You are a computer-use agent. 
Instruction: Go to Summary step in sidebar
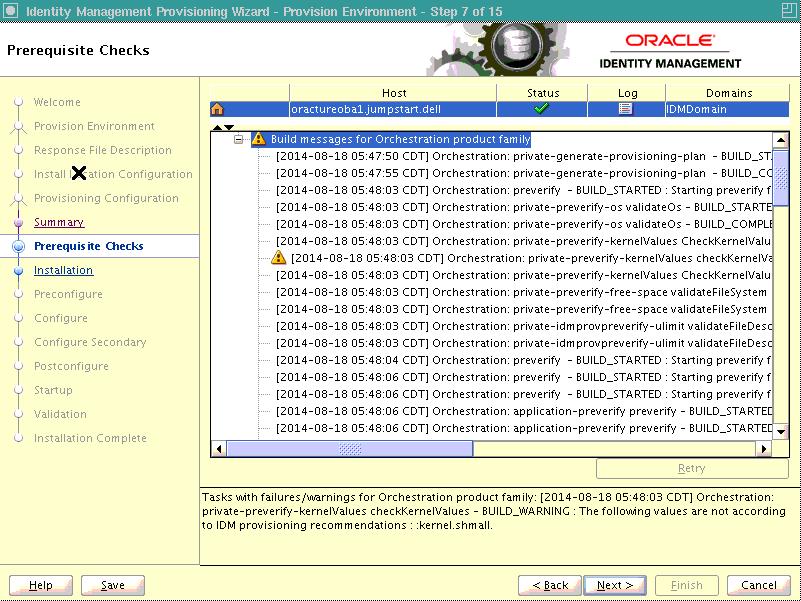pyautogui.click(x=59, y=222)
